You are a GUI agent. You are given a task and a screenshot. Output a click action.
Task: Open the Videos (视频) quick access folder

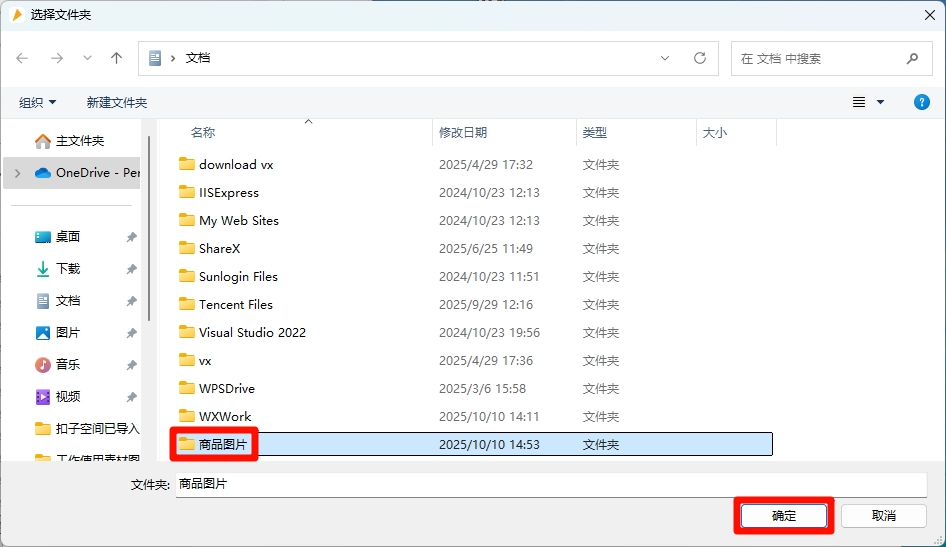(67, 397)
